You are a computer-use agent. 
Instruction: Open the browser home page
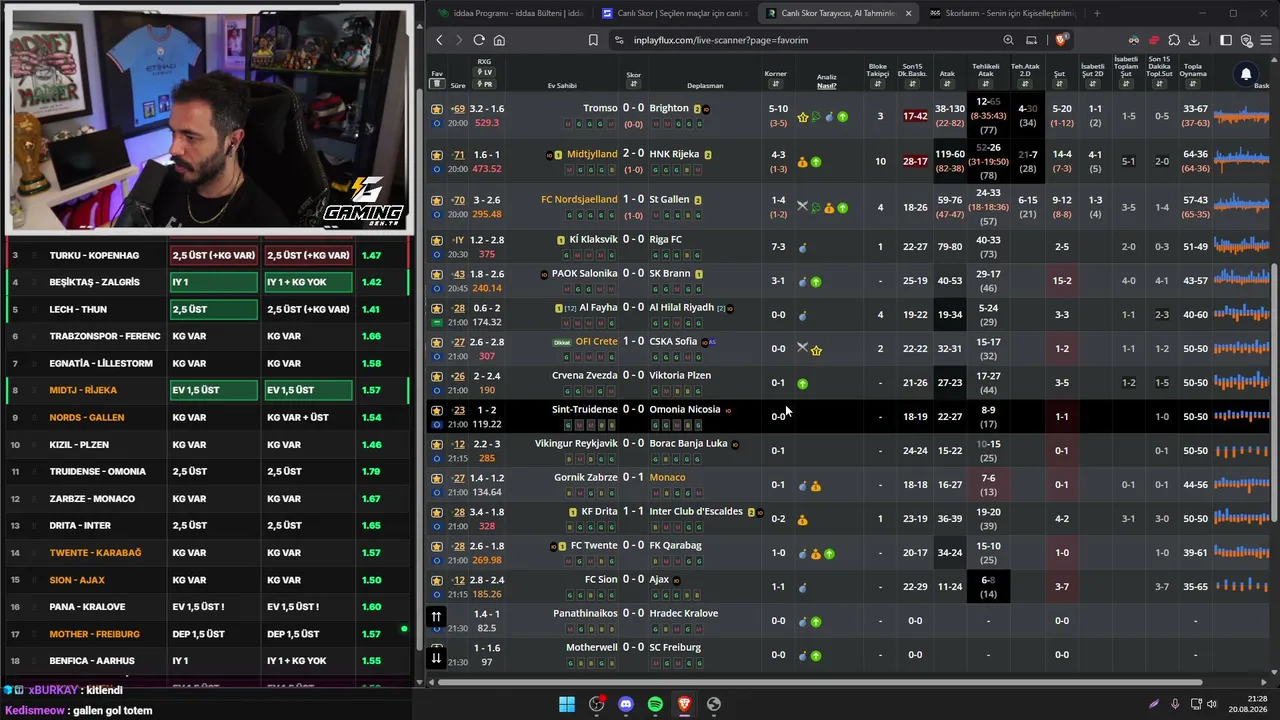click(499, 40)
